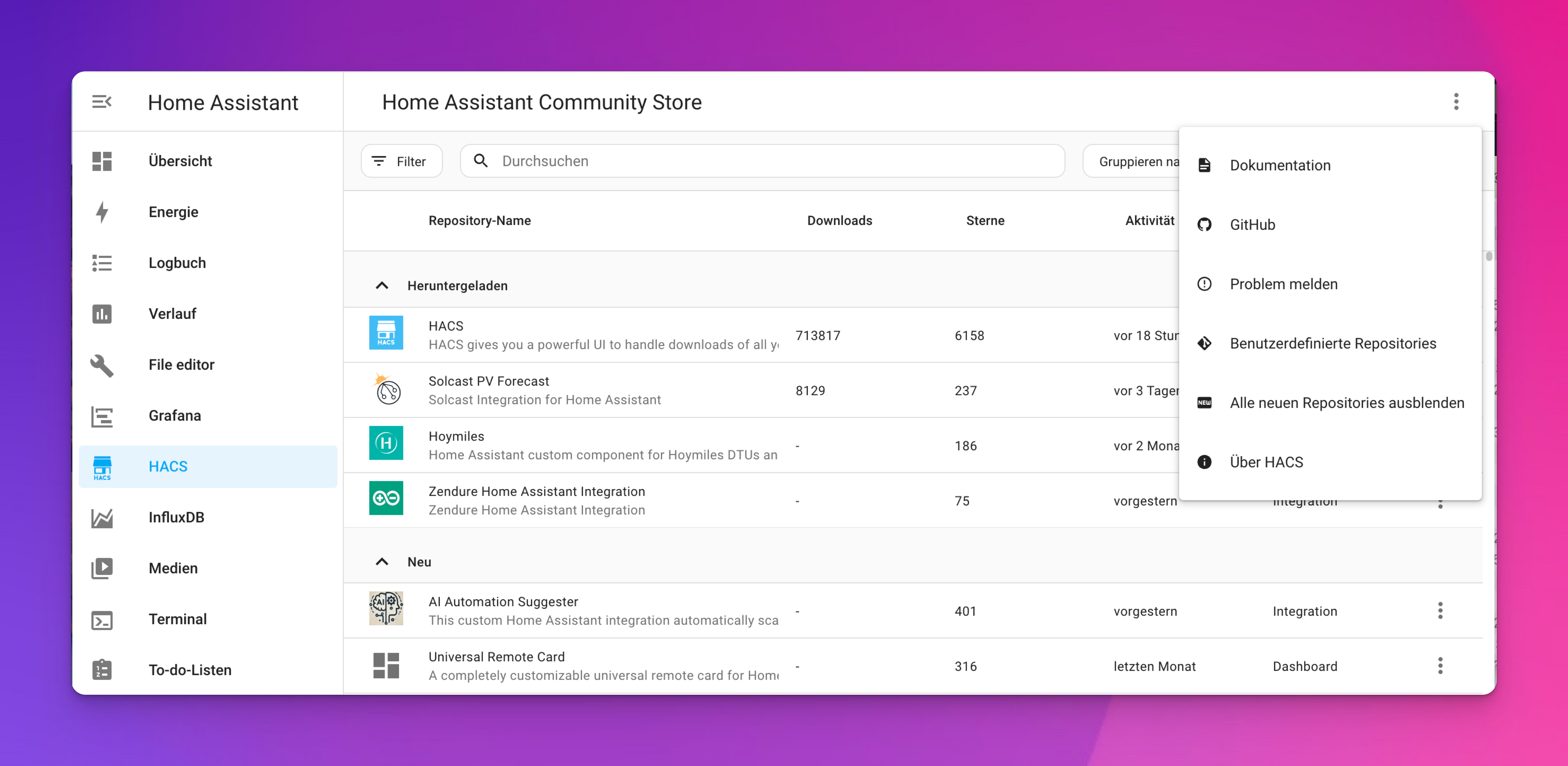Open the Energie lightning bolt icon

(x=102, y=212)
